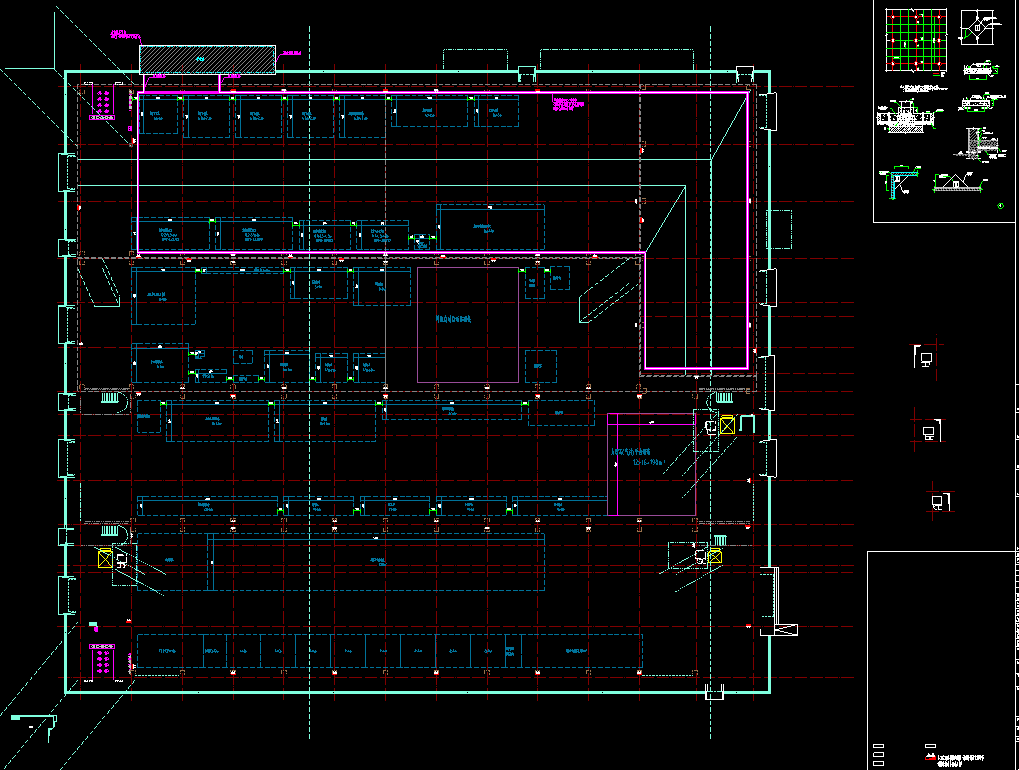Select the cyan profile shape outside the bottom-left corner
The image size is (1019, 770).
point(34,726)
